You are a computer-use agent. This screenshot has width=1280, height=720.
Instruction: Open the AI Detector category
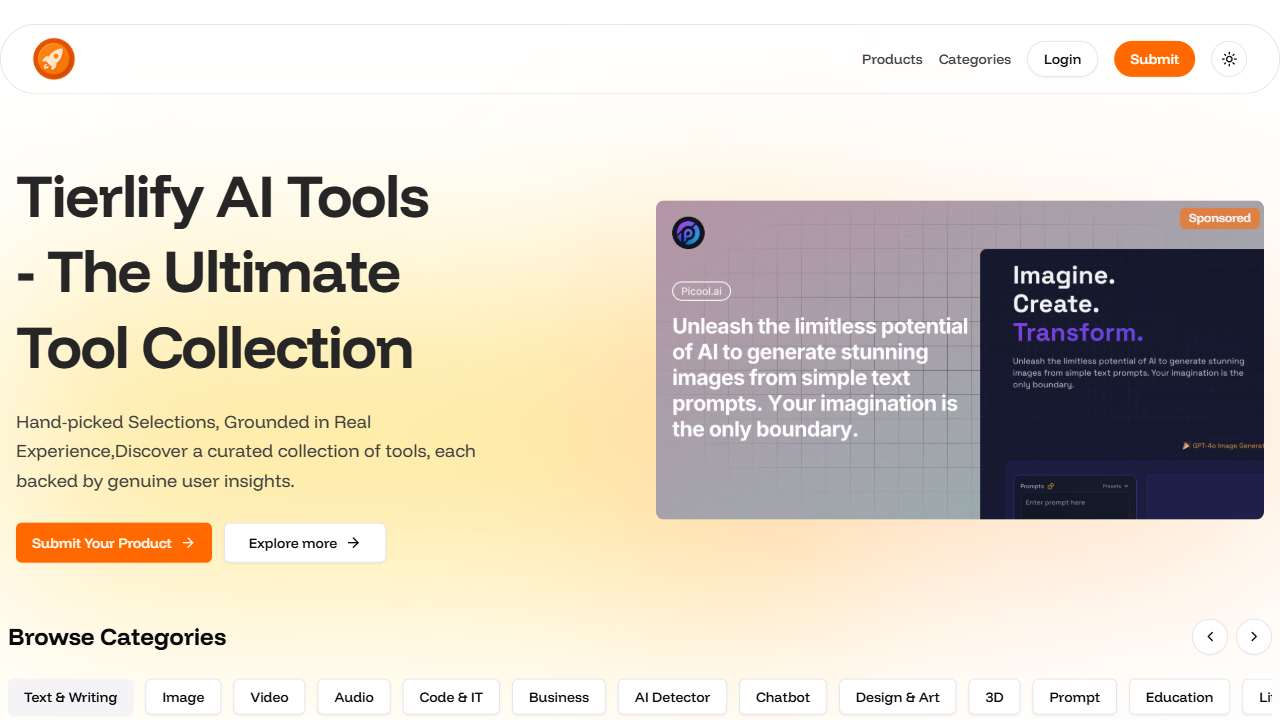(x=672, y=697)
